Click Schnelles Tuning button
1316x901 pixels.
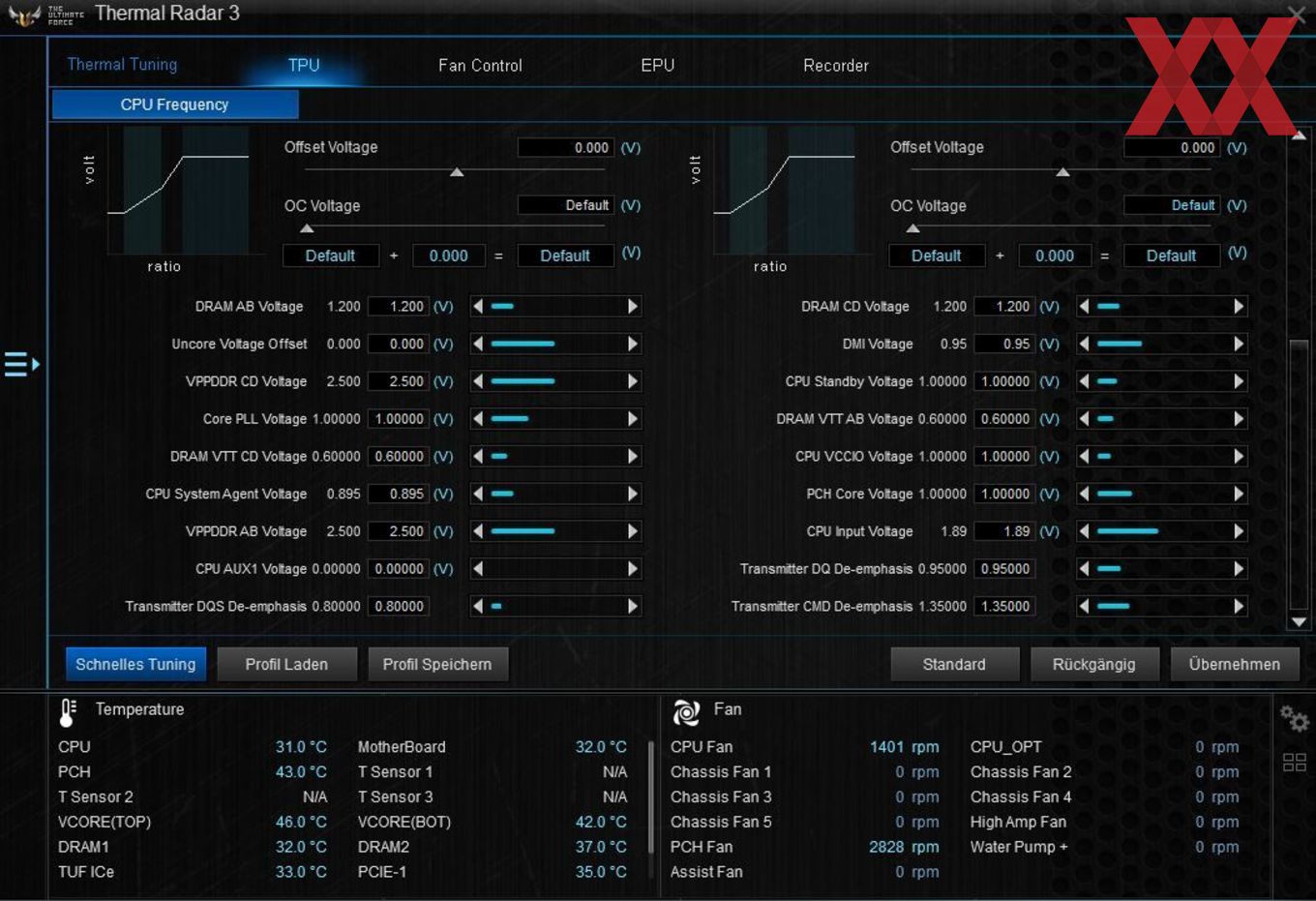pyautogui.click(x=135, y=664)
